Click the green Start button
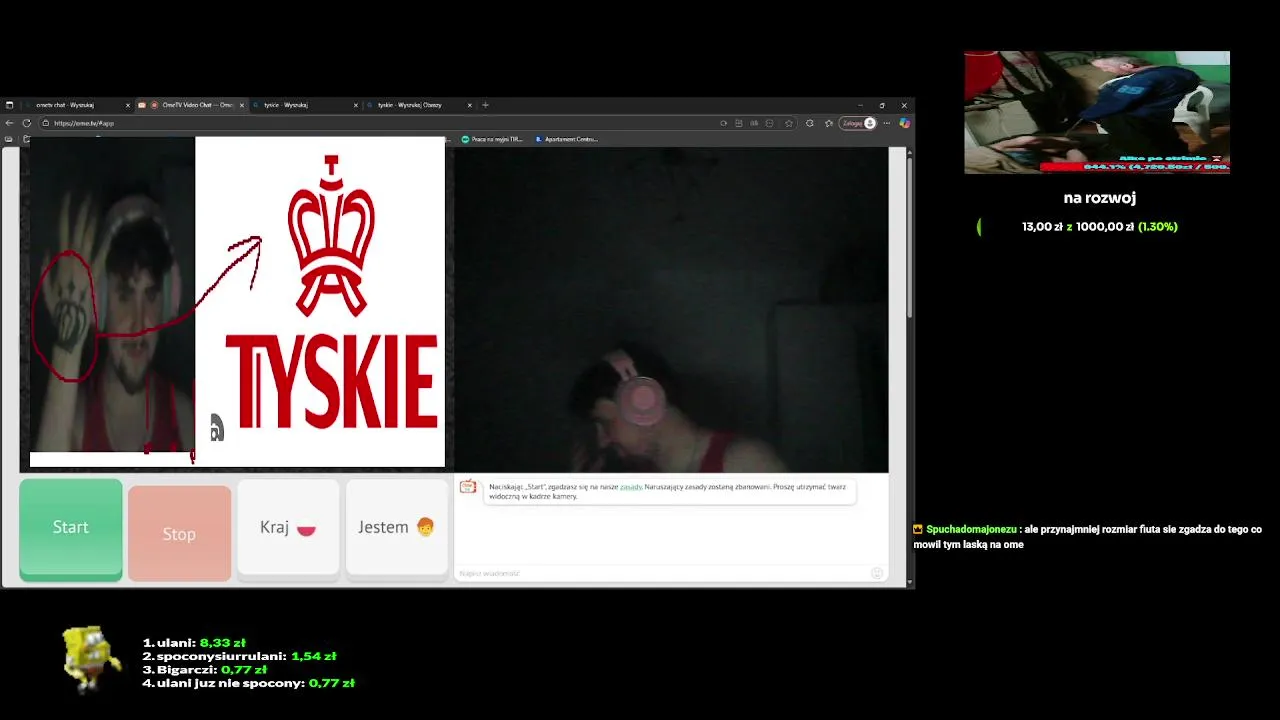This screenshot has width=1280, height=720. 71,529
